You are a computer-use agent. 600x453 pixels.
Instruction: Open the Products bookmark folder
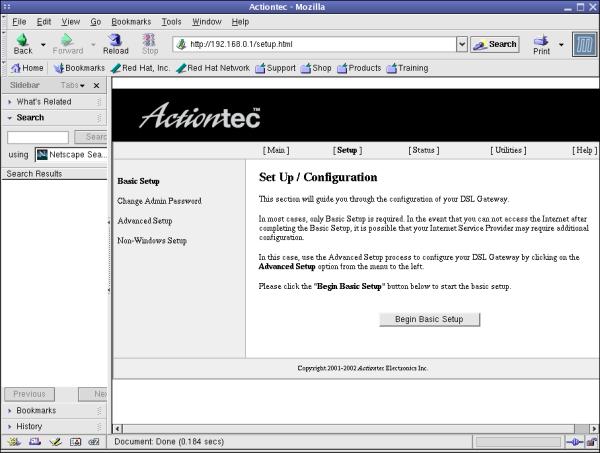359,68
